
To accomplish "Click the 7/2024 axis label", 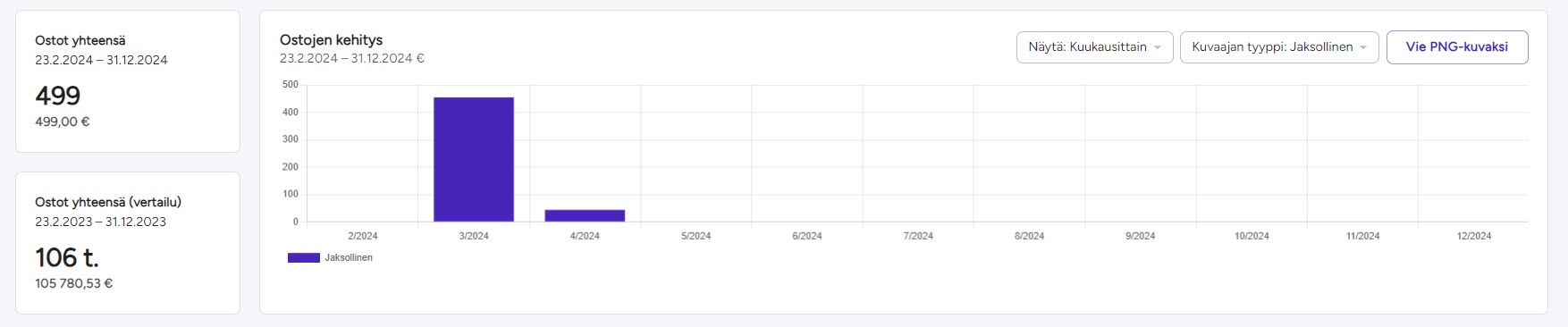I will click(918, 236).
